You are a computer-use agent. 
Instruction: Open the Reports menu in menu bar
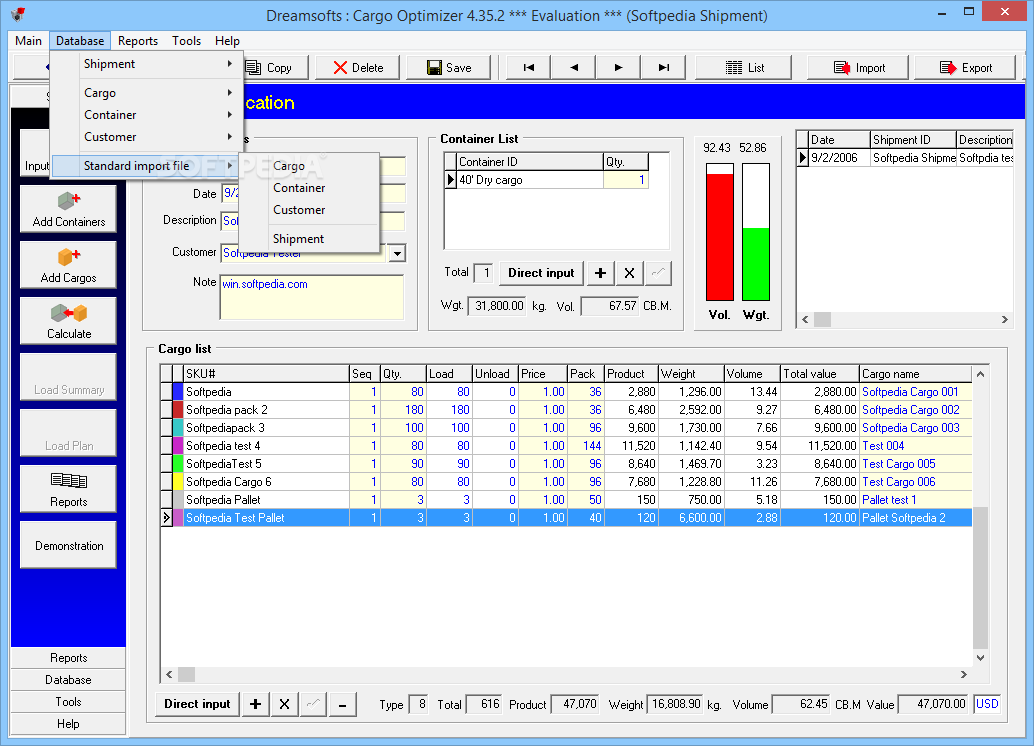[x=138, y=41]
